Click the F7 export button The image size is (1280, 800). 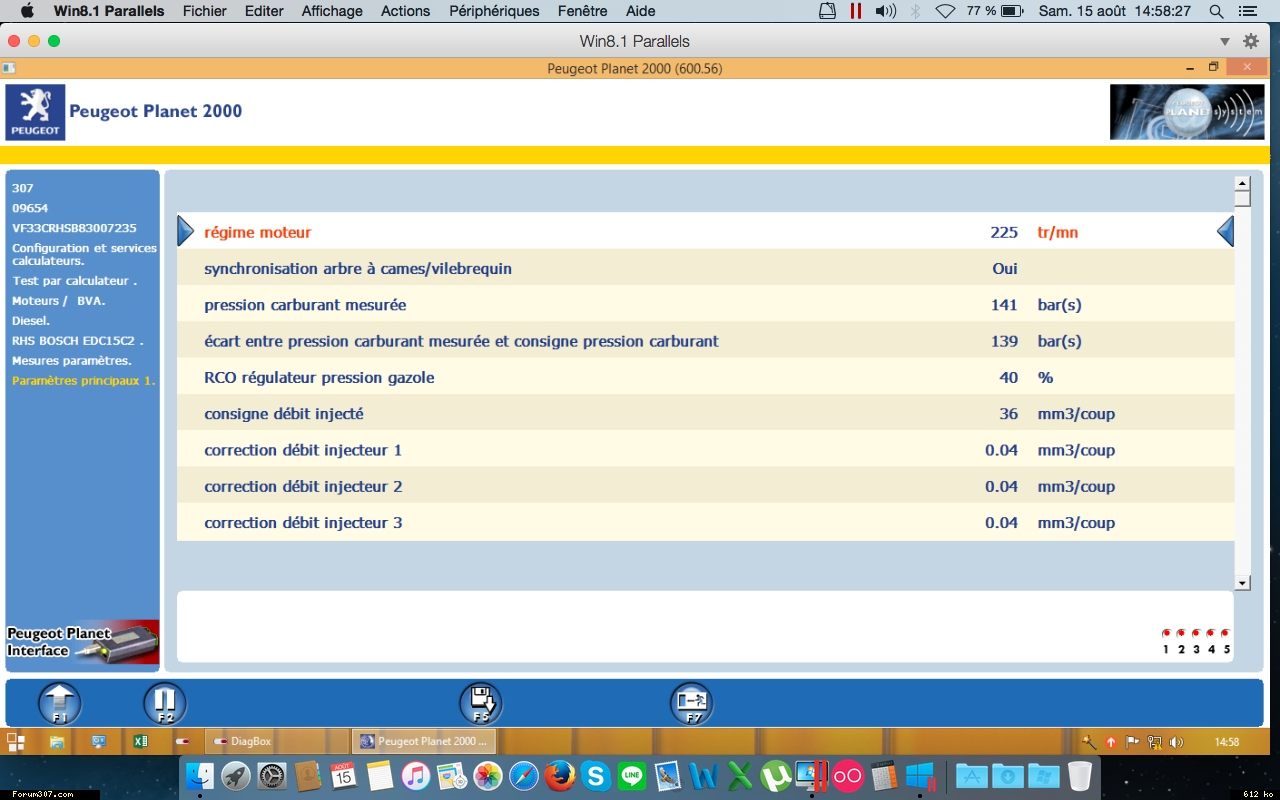(x=691, y=704)
